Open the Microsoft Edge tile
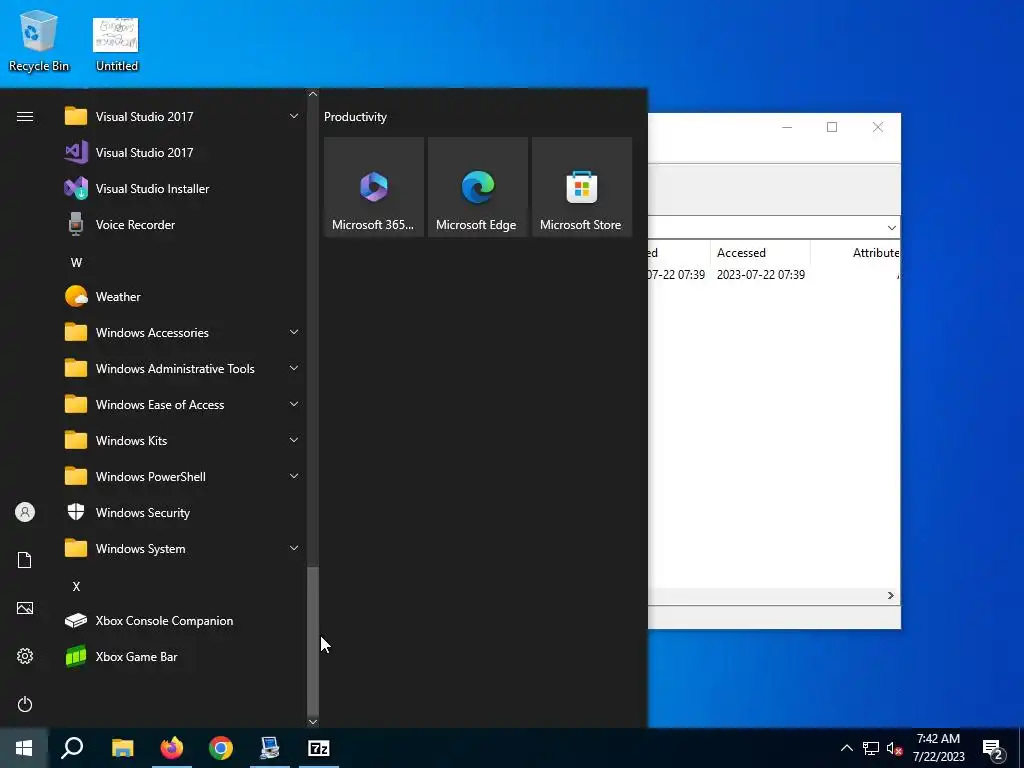 point(477,187)
